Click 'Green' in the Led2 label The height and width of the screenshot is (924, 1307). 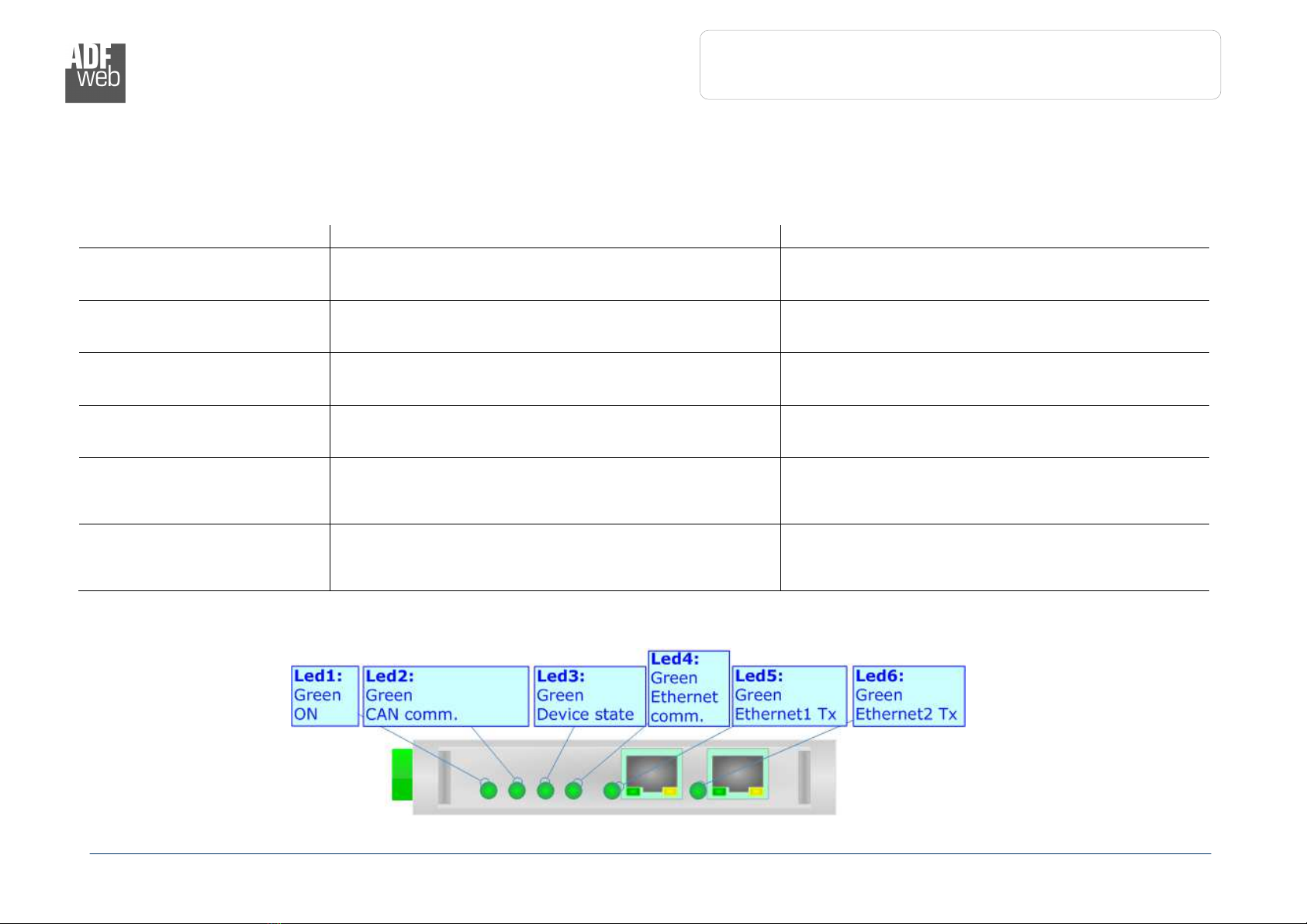[389, 696]
